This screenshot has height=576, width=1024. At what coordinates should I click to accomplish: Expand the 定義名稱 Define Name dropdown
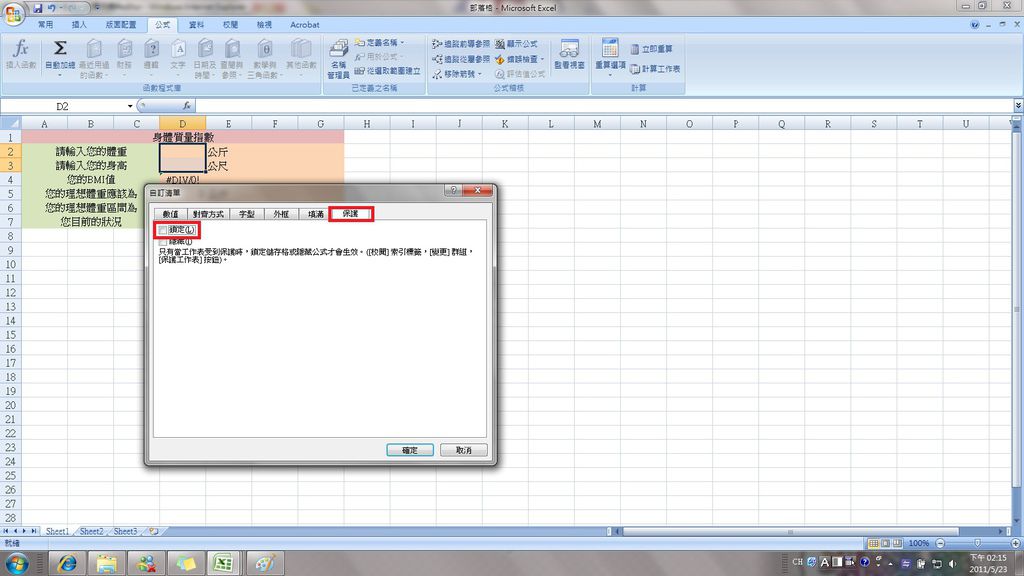point(402,42)
